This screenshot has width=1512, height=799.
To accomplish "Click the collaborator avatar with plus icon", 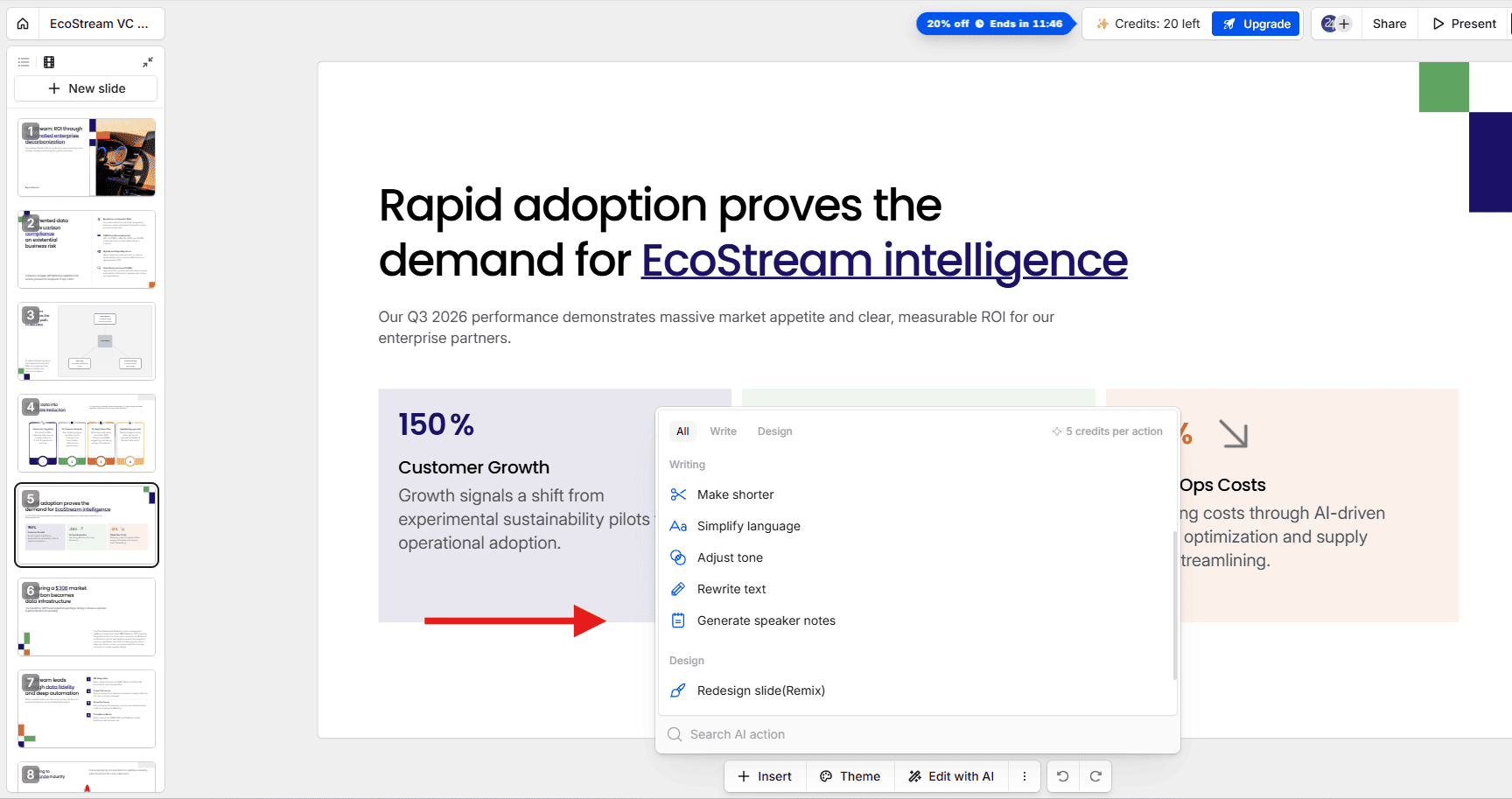I will (x=1336, y=24).
